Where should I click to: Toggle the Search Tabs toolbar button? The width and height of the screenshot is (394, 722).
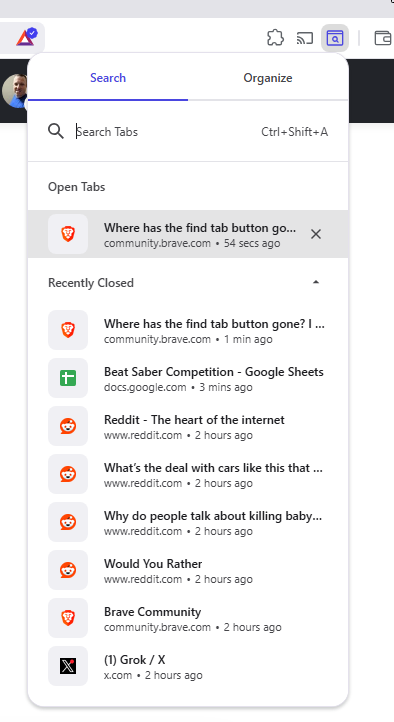(x=335, y=38)
